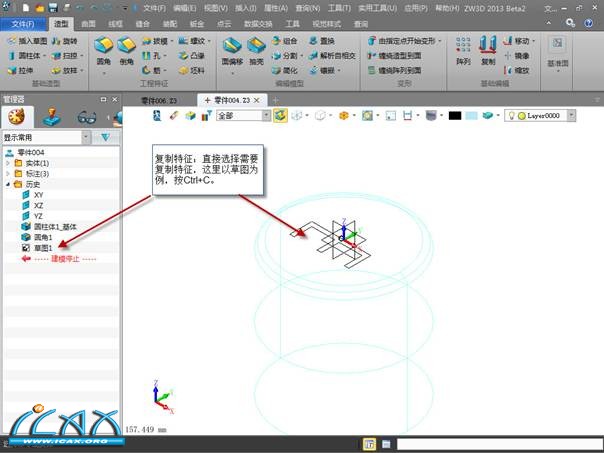
Task: Select the 缩放 scale tool
Action: [x=517, y=70]
